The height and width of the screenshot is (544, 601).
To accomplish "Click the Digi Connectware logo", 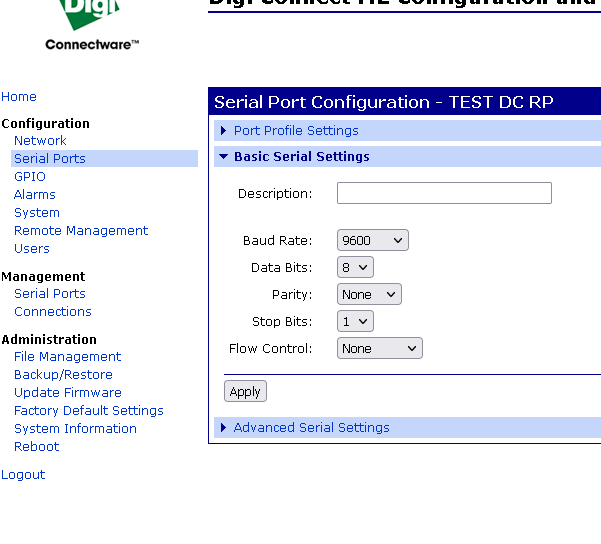I will [x=92, y=25].
